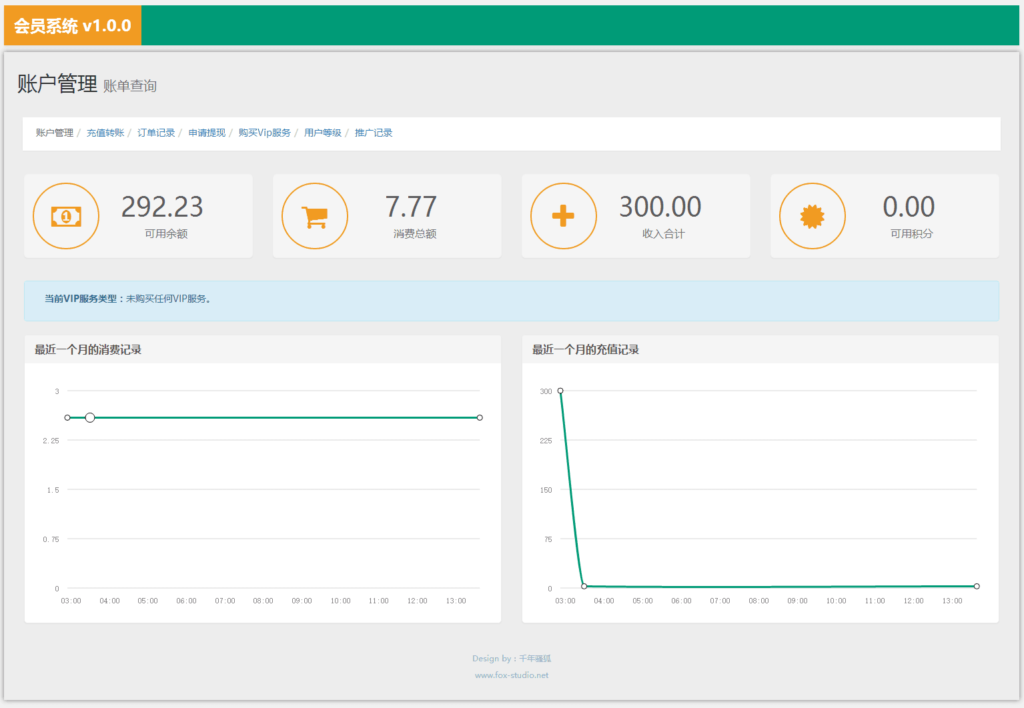The width and height of the screenshot is (1024, 708).
Task: Click the last data point on the recharge chart
Action: pyautogui.click(x=977, y=587)
